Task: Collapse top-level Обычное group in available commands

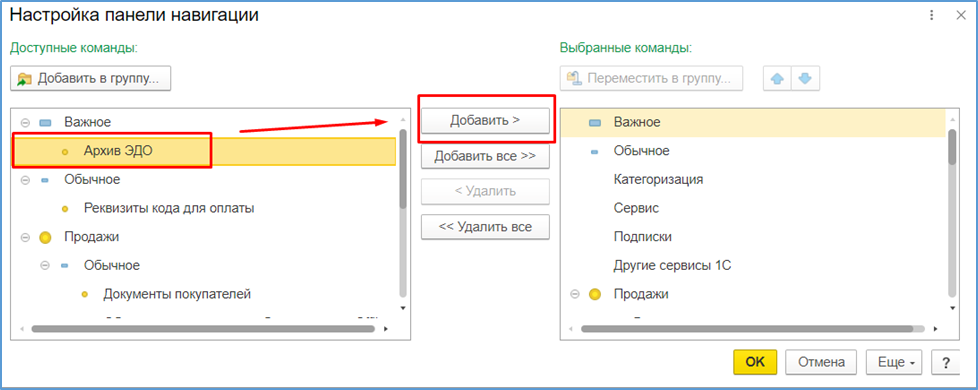Action: (x=25, y=180)
